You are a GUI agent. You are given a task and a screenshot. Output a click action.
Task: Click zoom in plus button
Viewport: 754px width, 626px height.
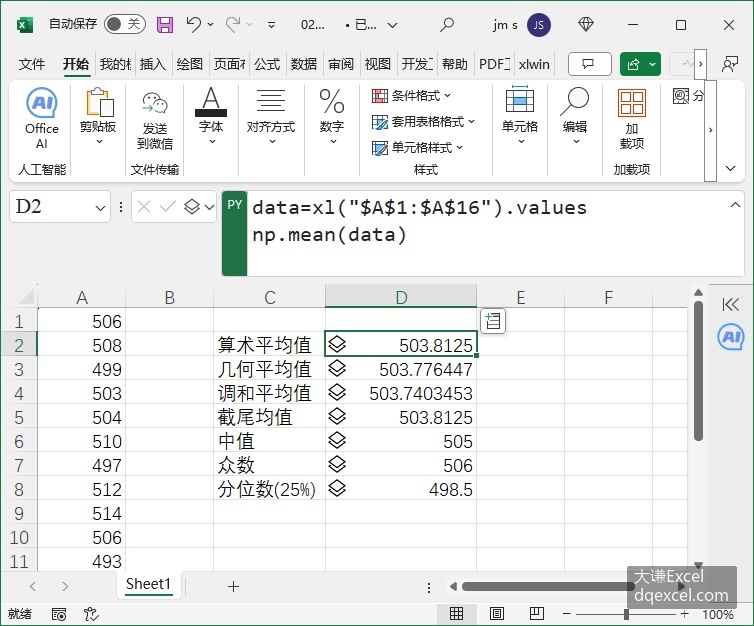click(x=685, y=613)
